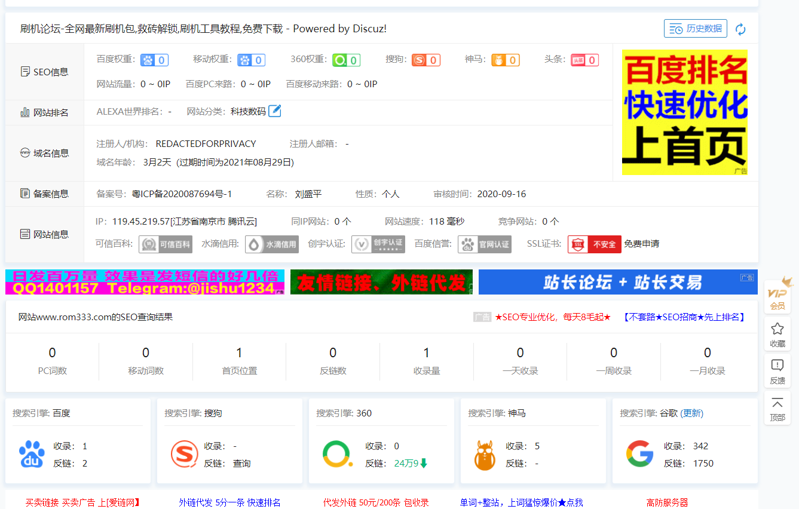Image resolution: width=799 pixels, height=509 pixels.
Task: Click the 百度信誉 官网认证 badge
Action: click(x=484, y=244)
